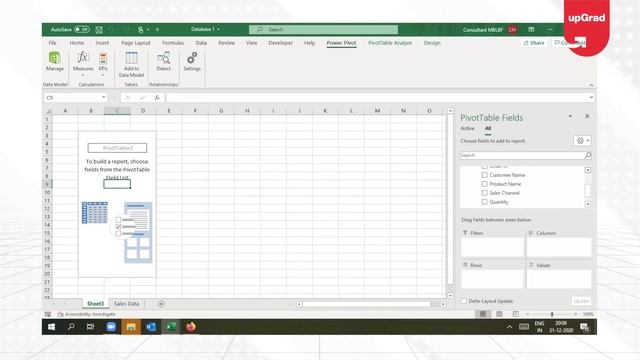Open the Insert ribbon tab

coord(102,43)
